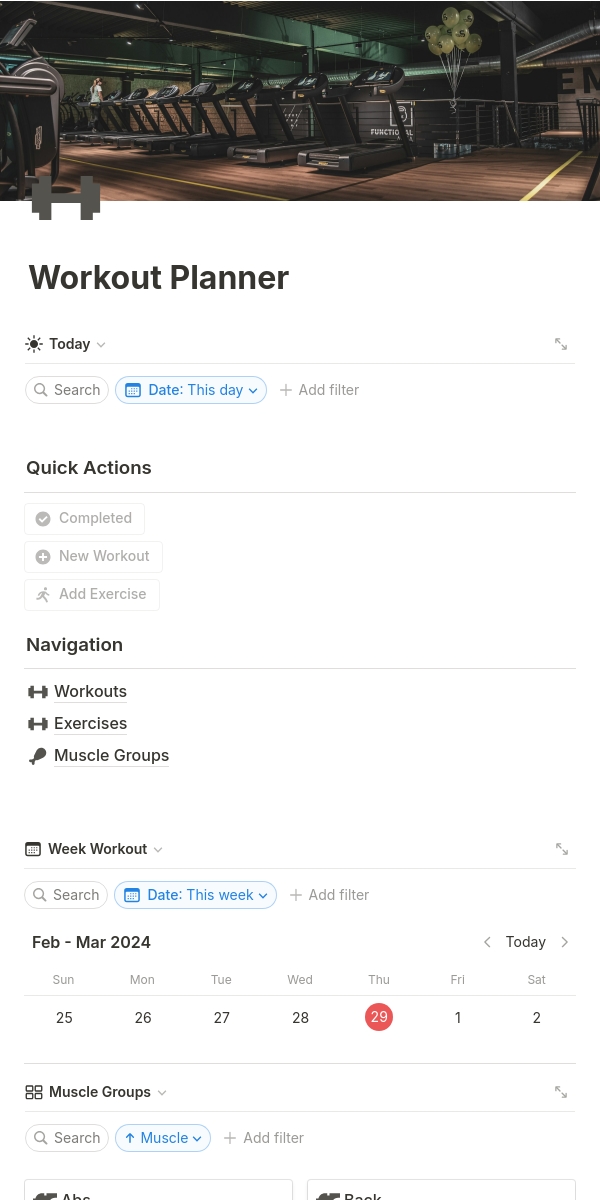
Task: Open the Muscle sort dropdown
Action: [x=163, y=1138]
